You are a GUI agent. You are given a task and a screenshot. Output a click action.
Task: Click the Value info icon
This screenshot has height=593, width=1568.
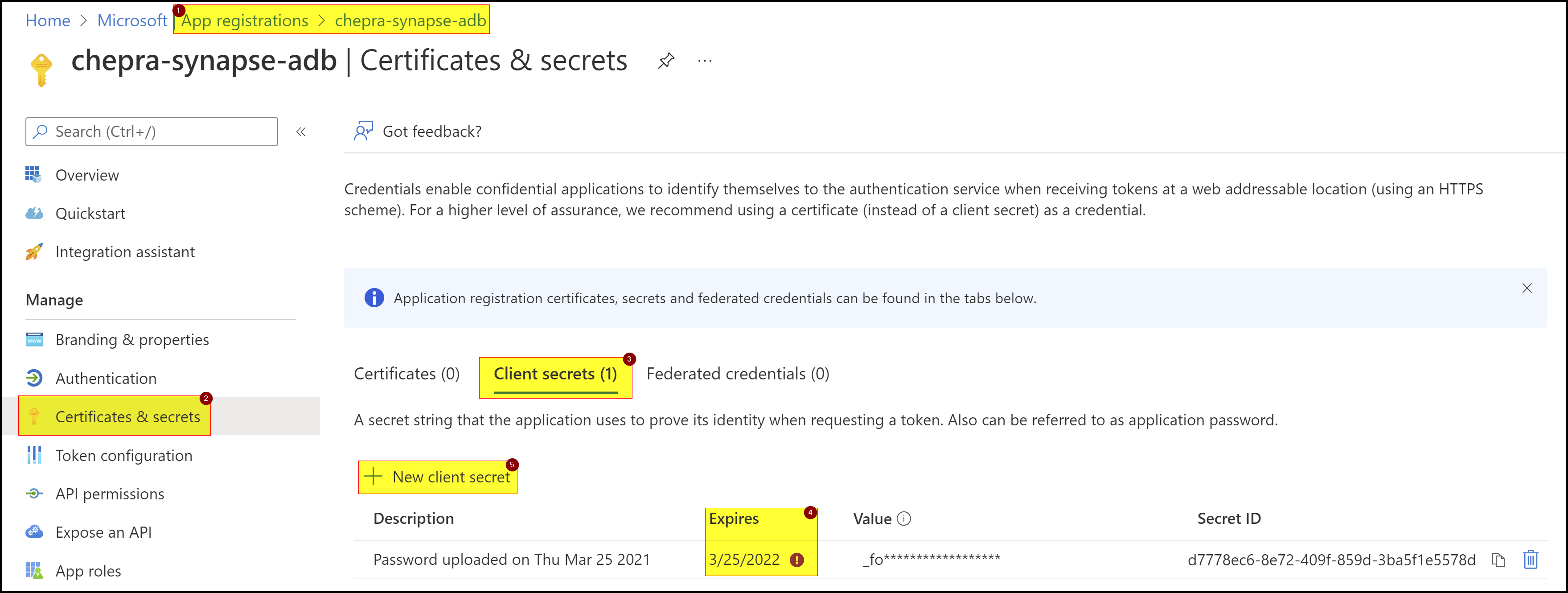pos(904,519)
